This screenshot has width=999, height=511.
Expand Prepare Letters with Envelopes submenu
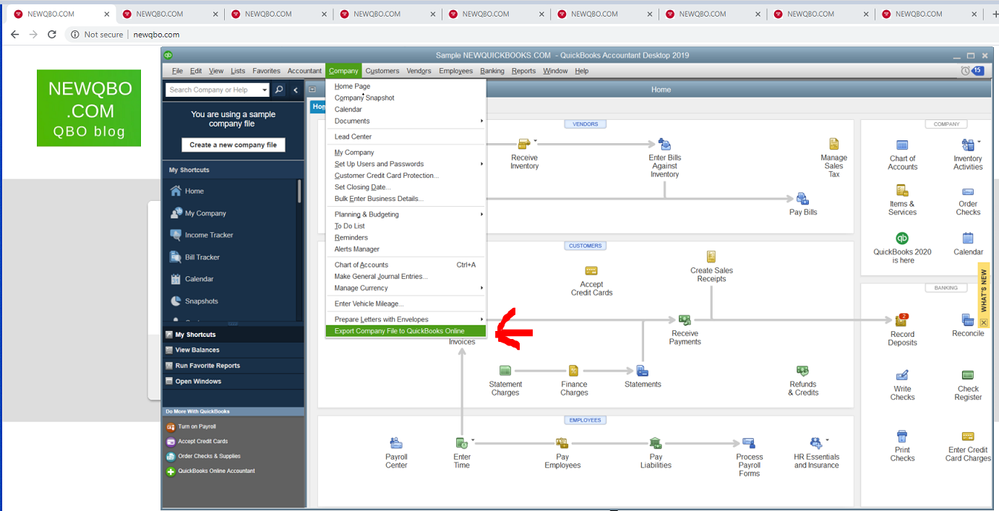point(482,319)
